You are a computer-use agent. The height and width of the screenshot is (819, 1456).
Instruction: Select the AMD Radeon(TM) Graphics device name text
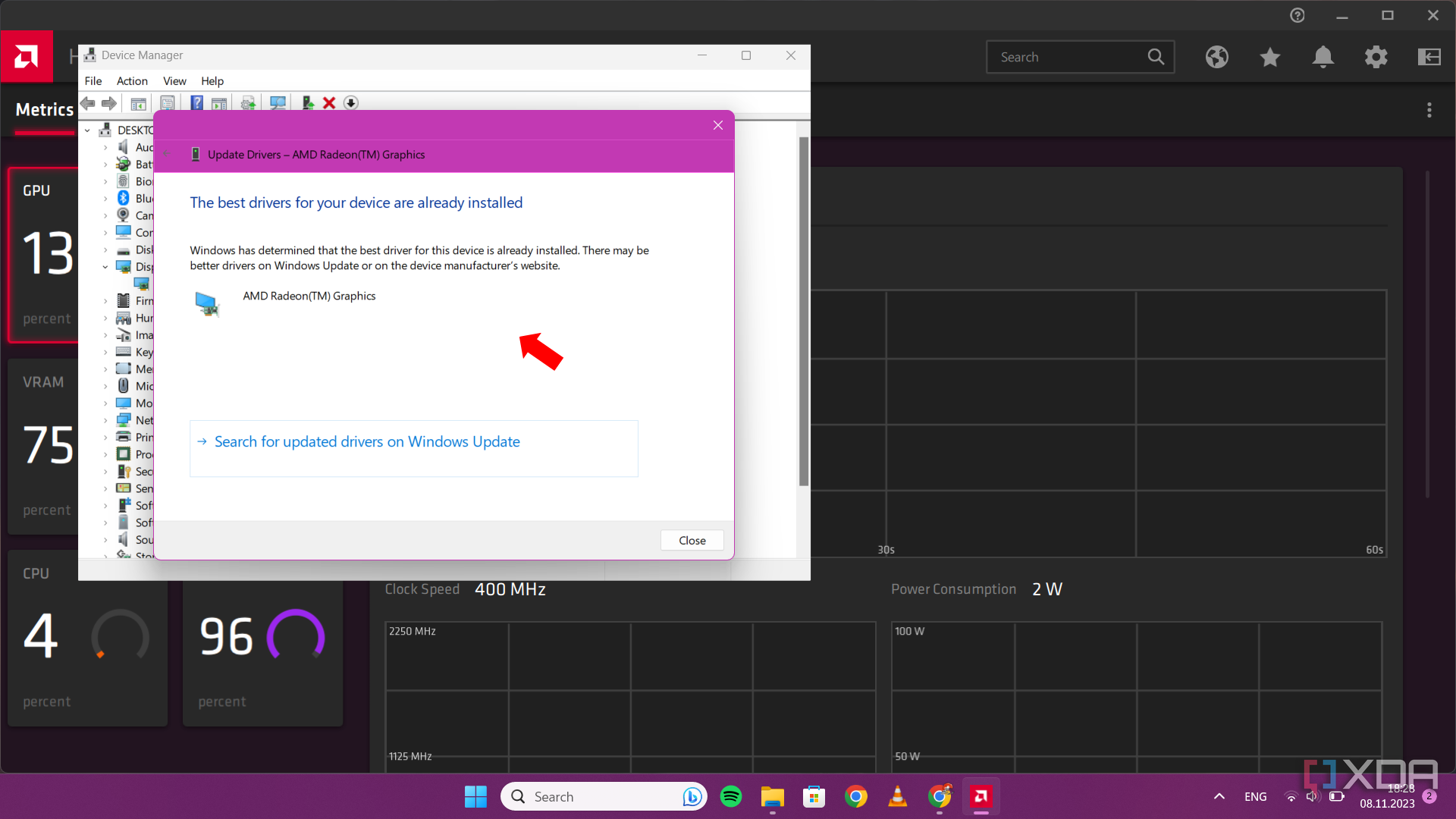coord(309,296)
